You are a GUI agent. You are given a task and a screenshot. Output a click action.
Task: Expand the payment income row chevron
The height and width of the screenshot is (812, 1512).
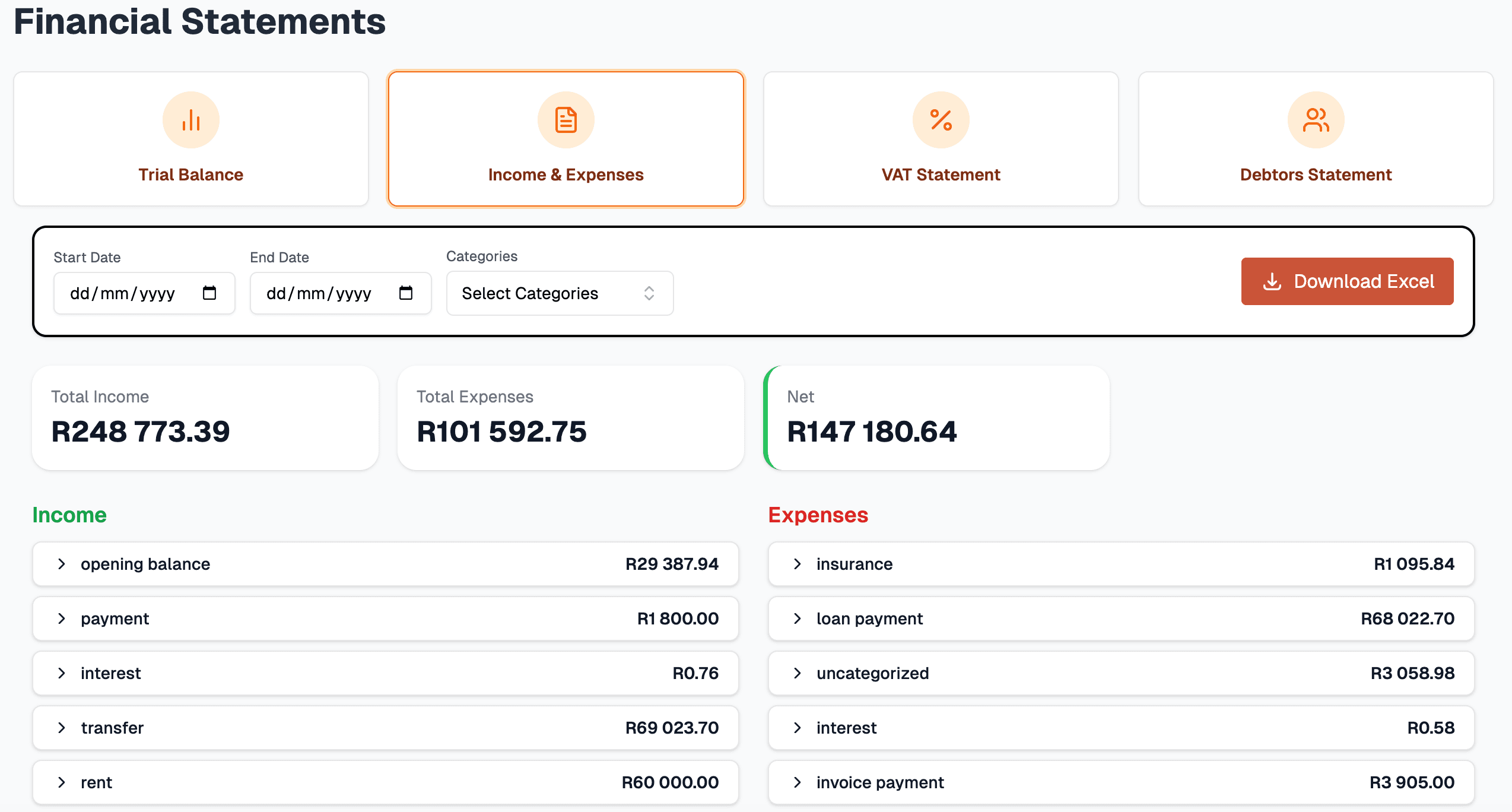pyautogui.click(x=61, y=618)
